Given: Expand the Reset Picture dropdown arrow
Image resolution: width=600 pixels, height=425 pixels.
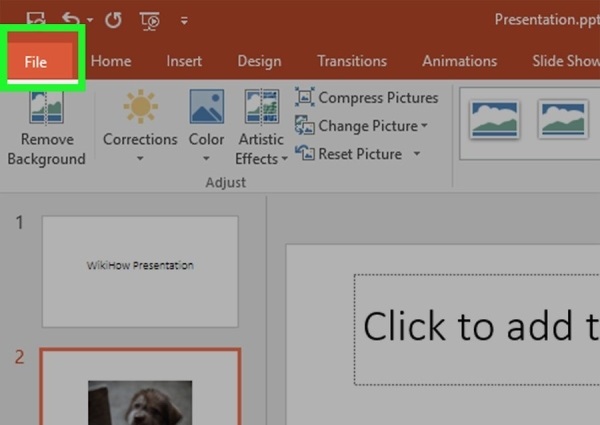Looking at the screenshot, I should click(416, 154).
